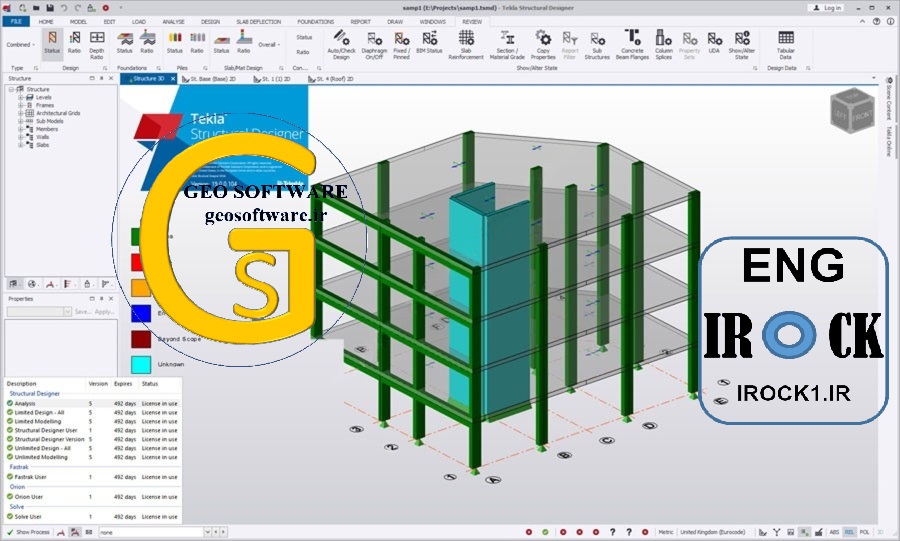Activate Auto/Check Design tool
Viewport: 900px width, 541px height.
tap(341, 45)
